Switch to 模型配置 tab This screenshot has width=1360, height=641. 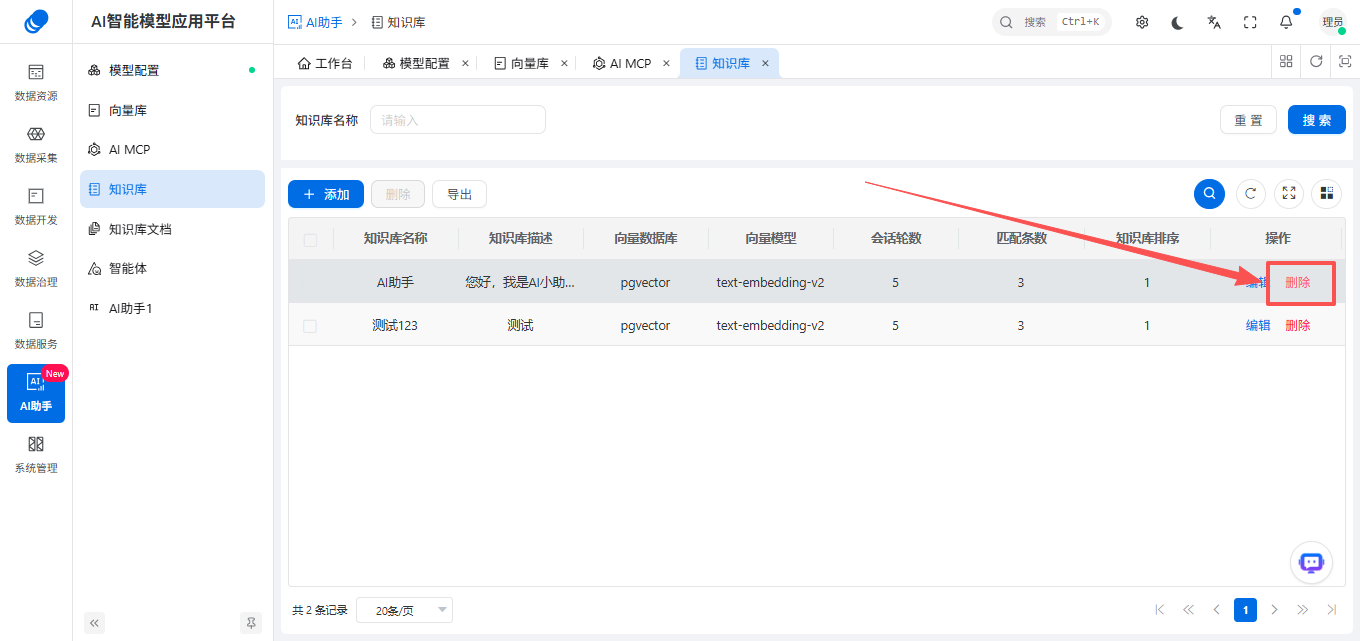(417, 63)
